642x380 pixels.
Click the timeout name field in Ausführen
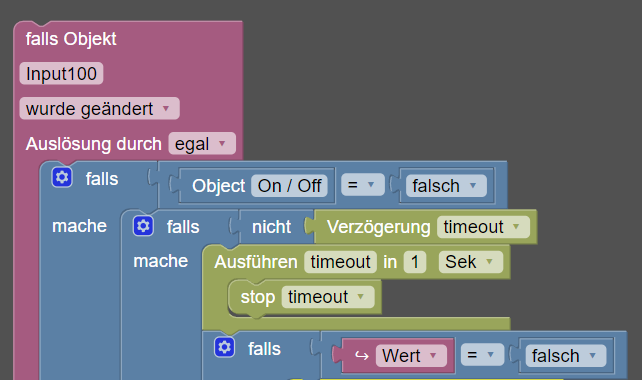340,262
